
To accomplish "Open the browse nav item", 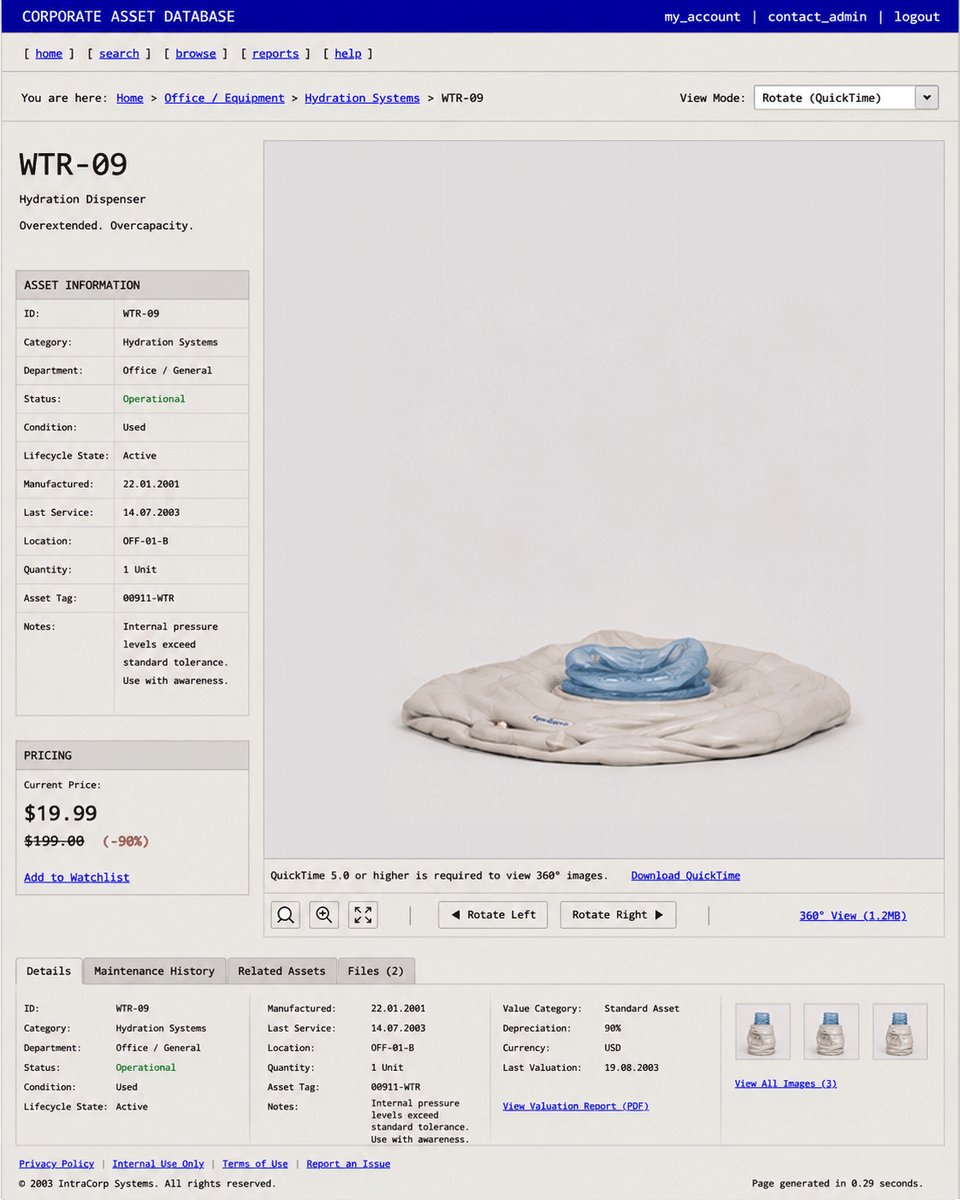I will pos(196,54).
